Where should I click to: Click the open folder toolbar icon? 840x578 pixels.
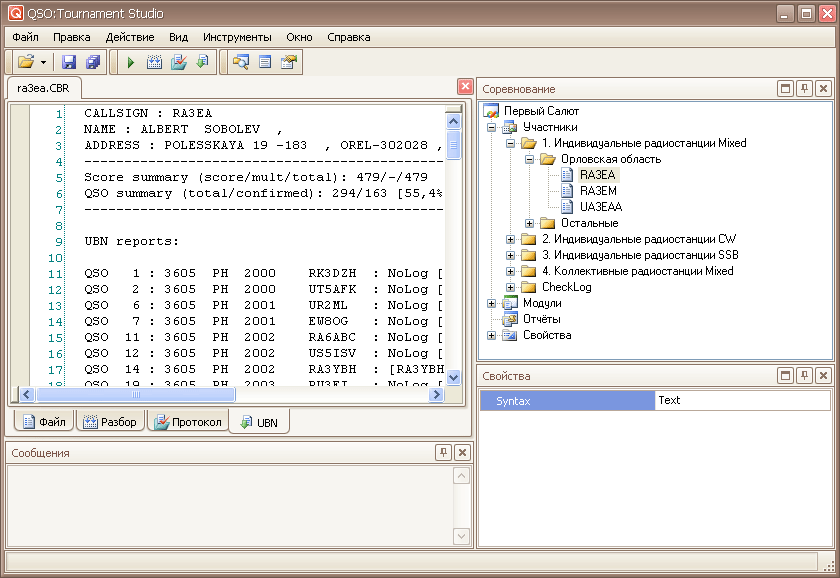coord(25,62)
